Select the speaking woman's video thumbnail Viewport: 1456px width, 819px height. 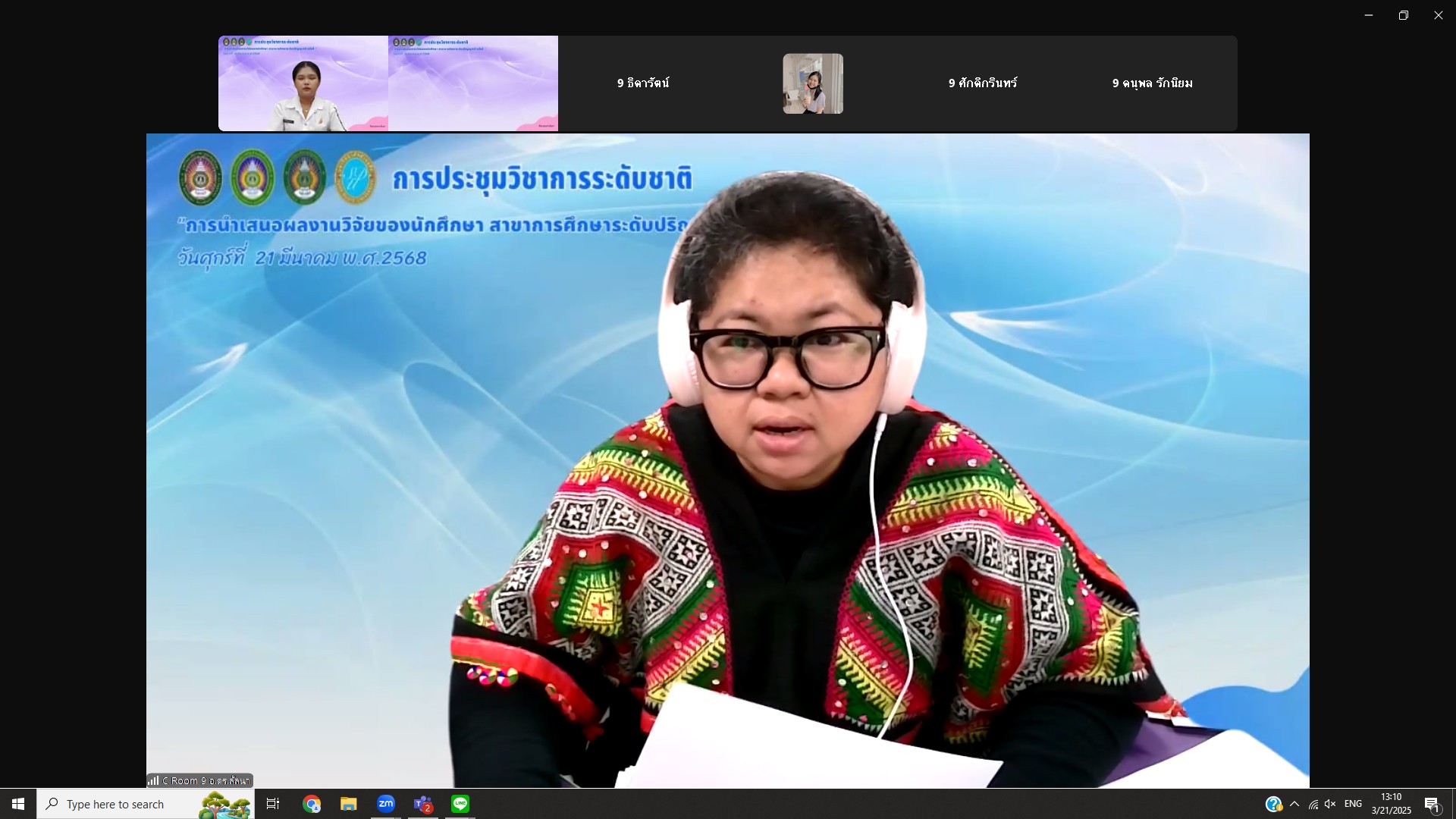pyautogui.click(x=303, y=83)
